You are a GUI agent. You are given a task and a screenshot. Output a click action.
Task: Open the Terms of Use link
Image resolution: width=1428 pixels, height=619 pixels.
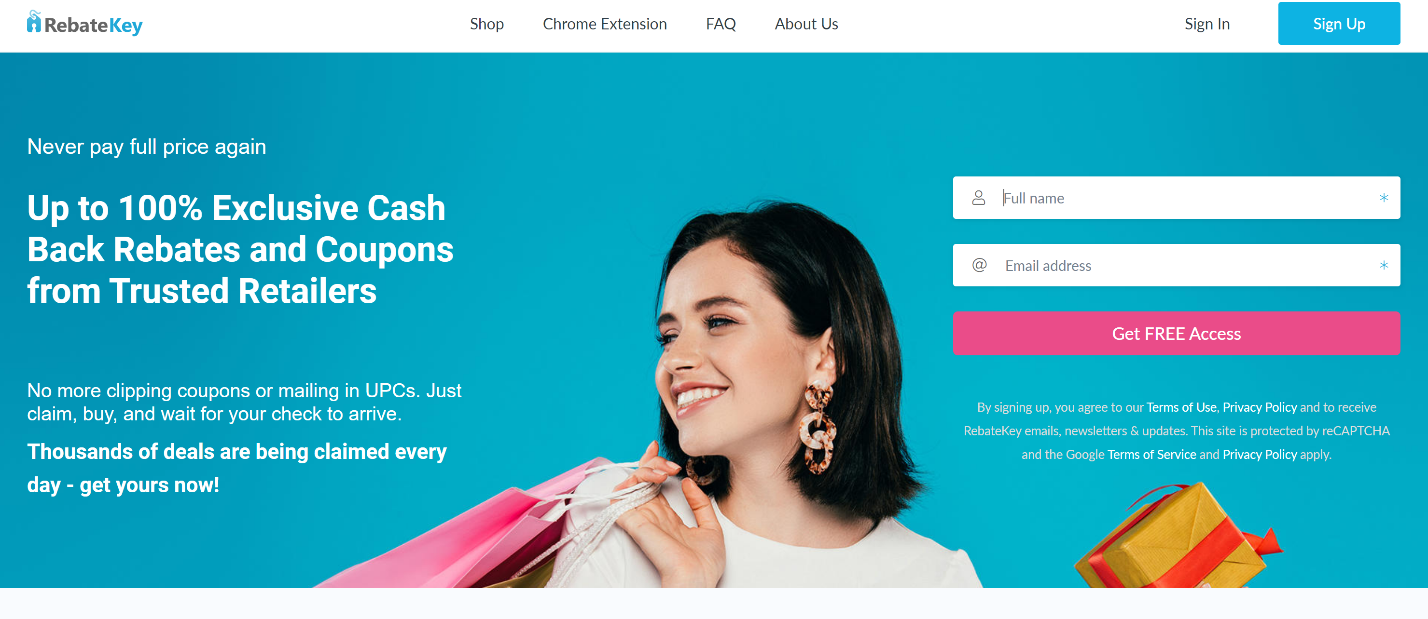pos(1181,407)
